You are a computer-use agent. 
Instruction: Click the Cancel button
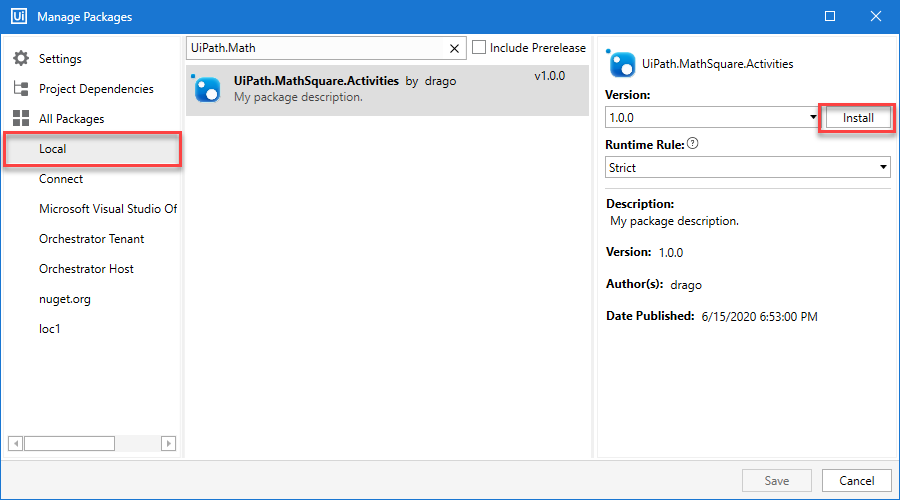point(856,480)
